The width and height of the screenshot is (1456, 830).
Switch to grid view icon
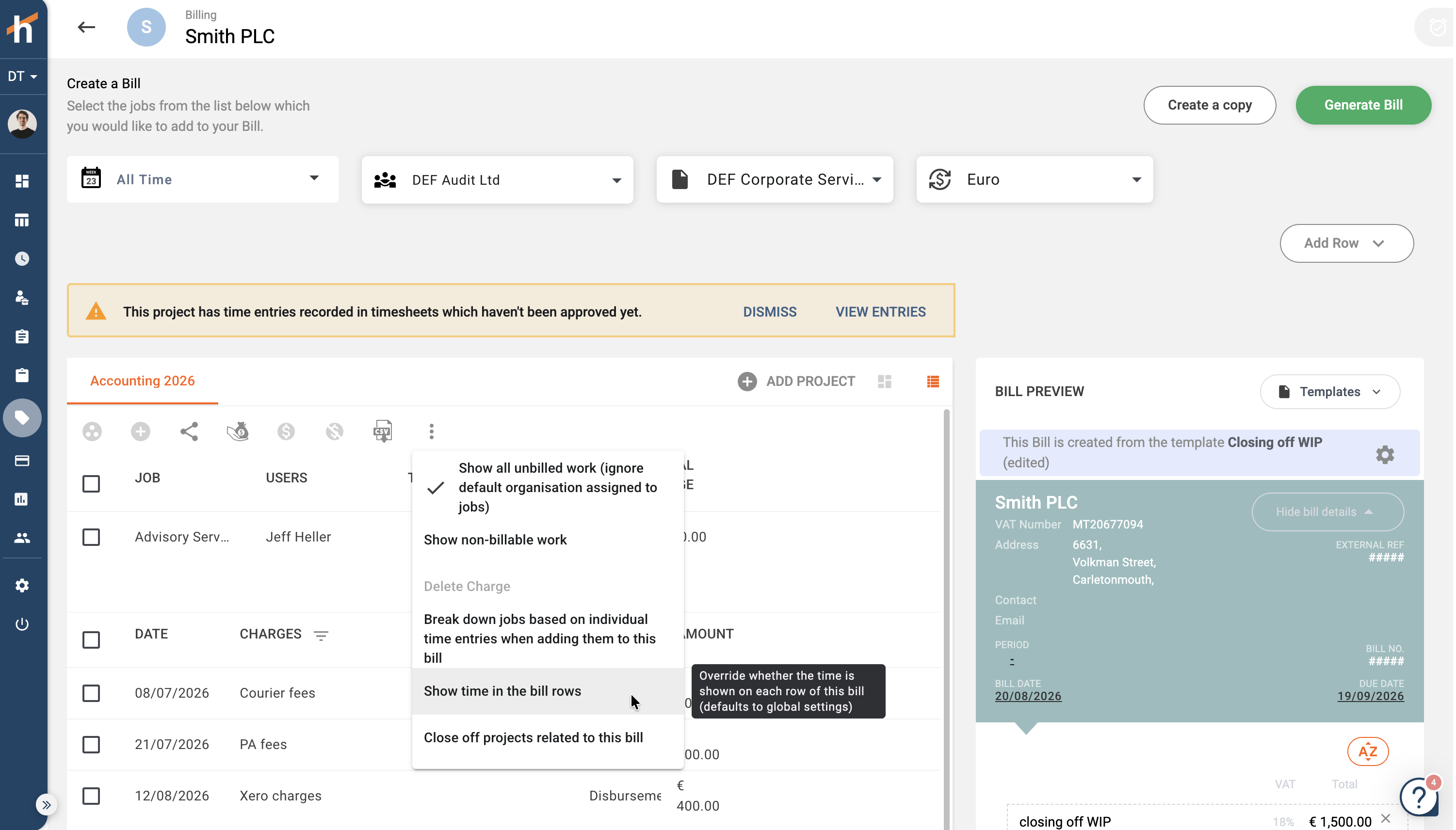(x=884, y=382)
